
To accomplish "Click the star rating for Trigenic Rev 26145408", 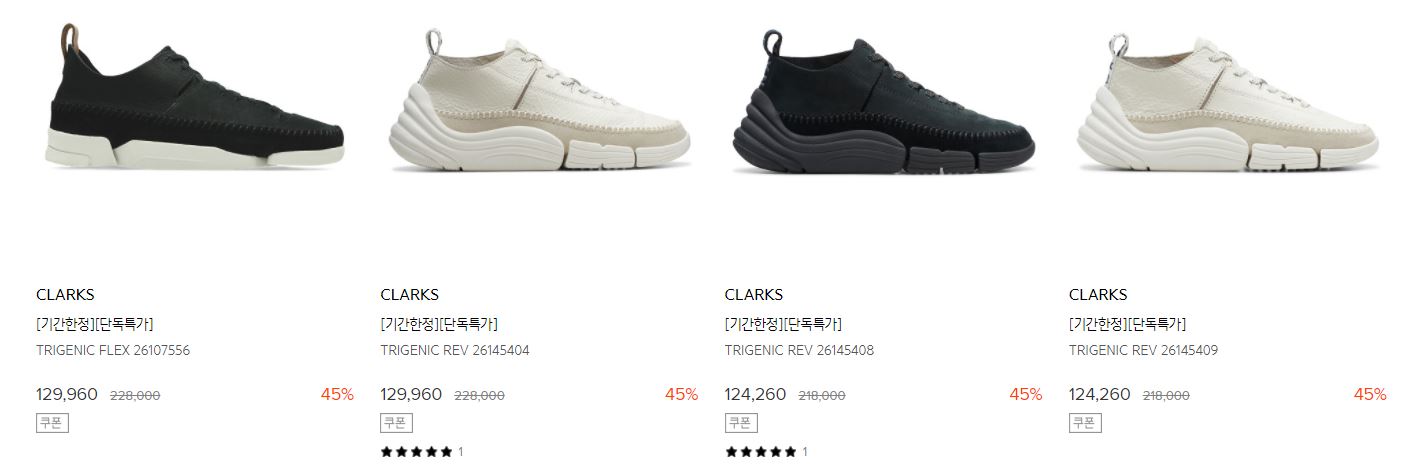I will pyautogui.click(x=761, y=452).
